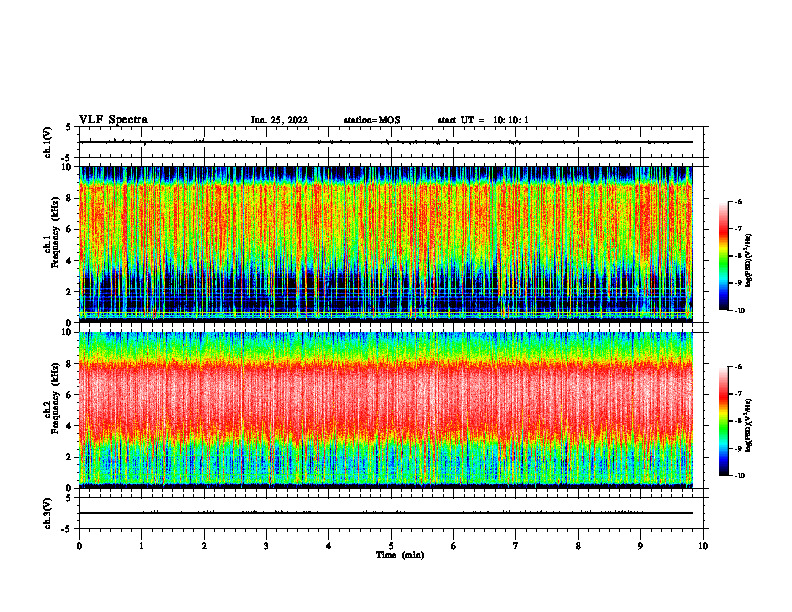Click the ch.1 spectrogram color scale bar
The height and width of the screenshot is (612, 792).
724,256
